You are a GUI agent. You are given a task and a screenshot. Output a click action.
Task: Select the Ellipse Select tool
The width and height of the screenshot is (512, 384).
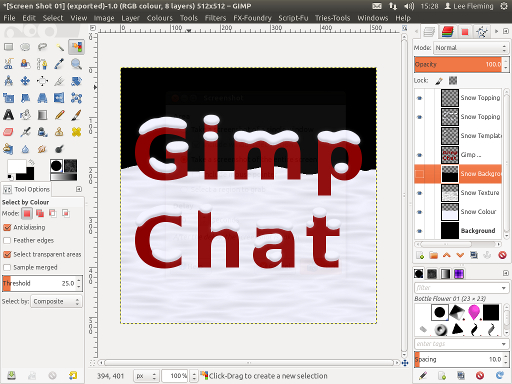[25, 47]
